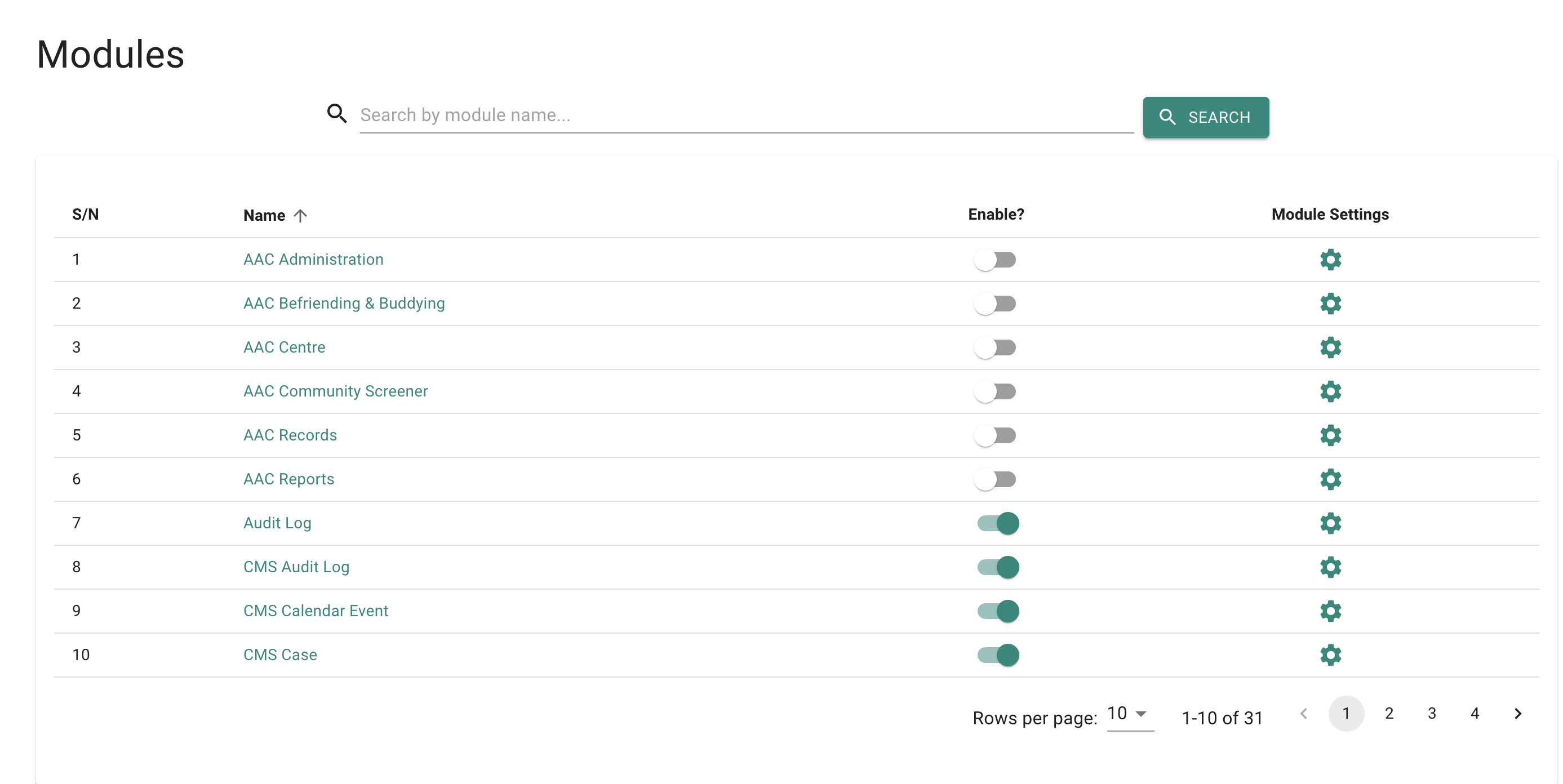The image size is (1563, 784).
Task: Jump to page 2 in pagination
Action: coord(1389,714)
